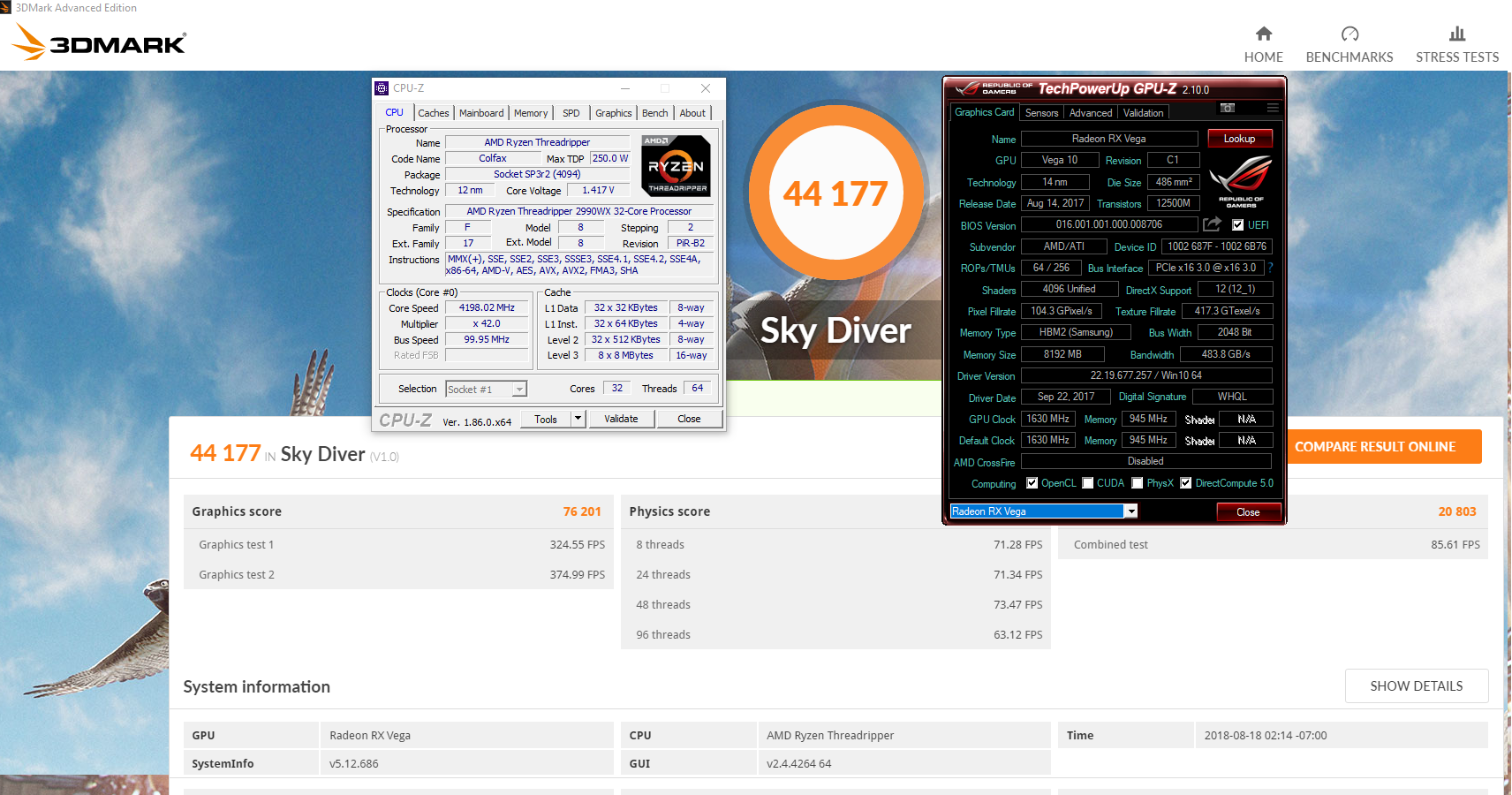Click the Bus Interface question mark
Image resolution: width=1512 pixels, height=795 pixels.
[1271, 268]
